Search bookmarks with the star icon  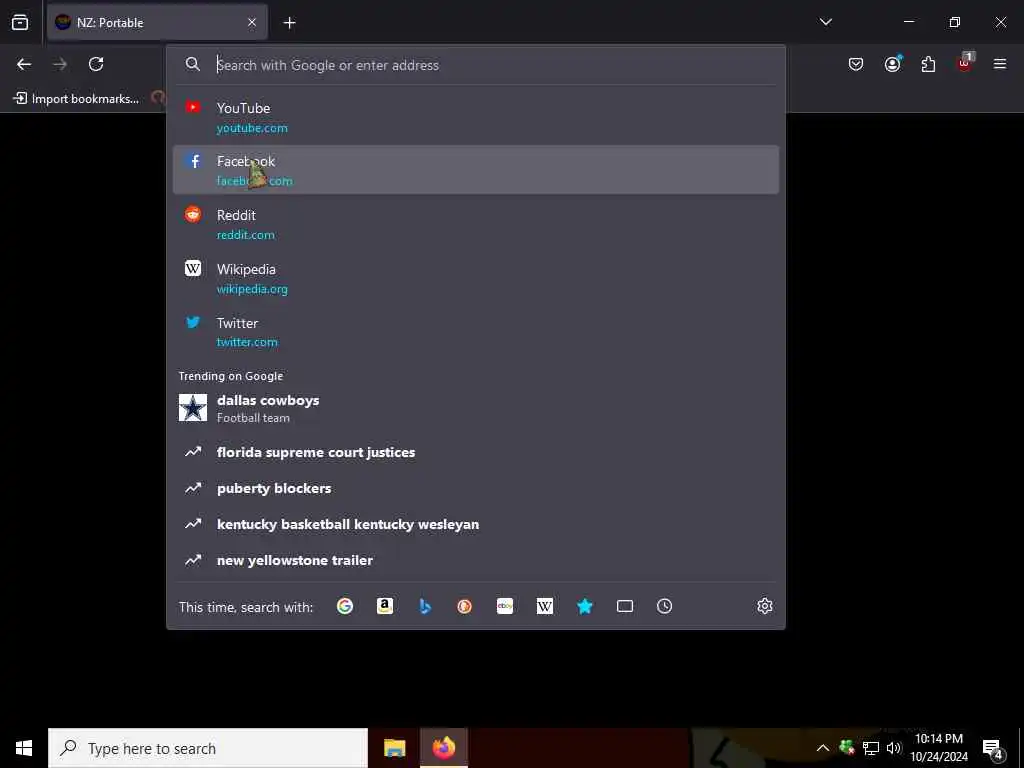coord(584,606)
